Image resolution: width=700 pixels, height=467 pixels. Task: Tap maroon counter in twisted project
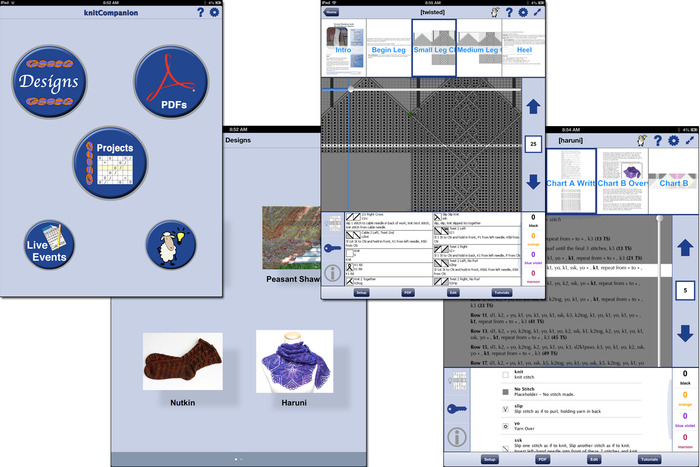pos(533,276)
